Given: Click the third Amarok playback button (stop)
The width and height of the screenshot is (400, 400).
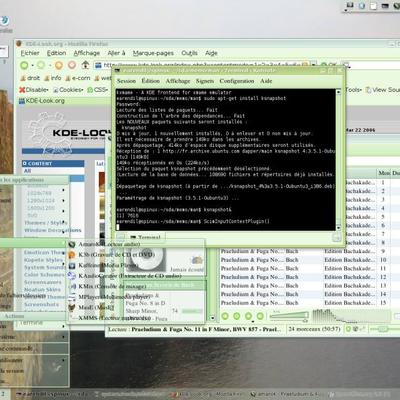Looking at the screenshot, I should point(248,316).
